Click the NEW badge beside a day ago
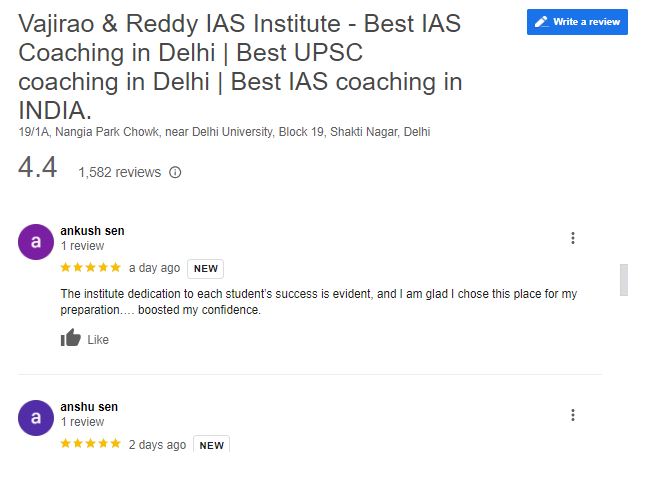The width and height of the screenshot is (651, 478). (x=206, y=269)
